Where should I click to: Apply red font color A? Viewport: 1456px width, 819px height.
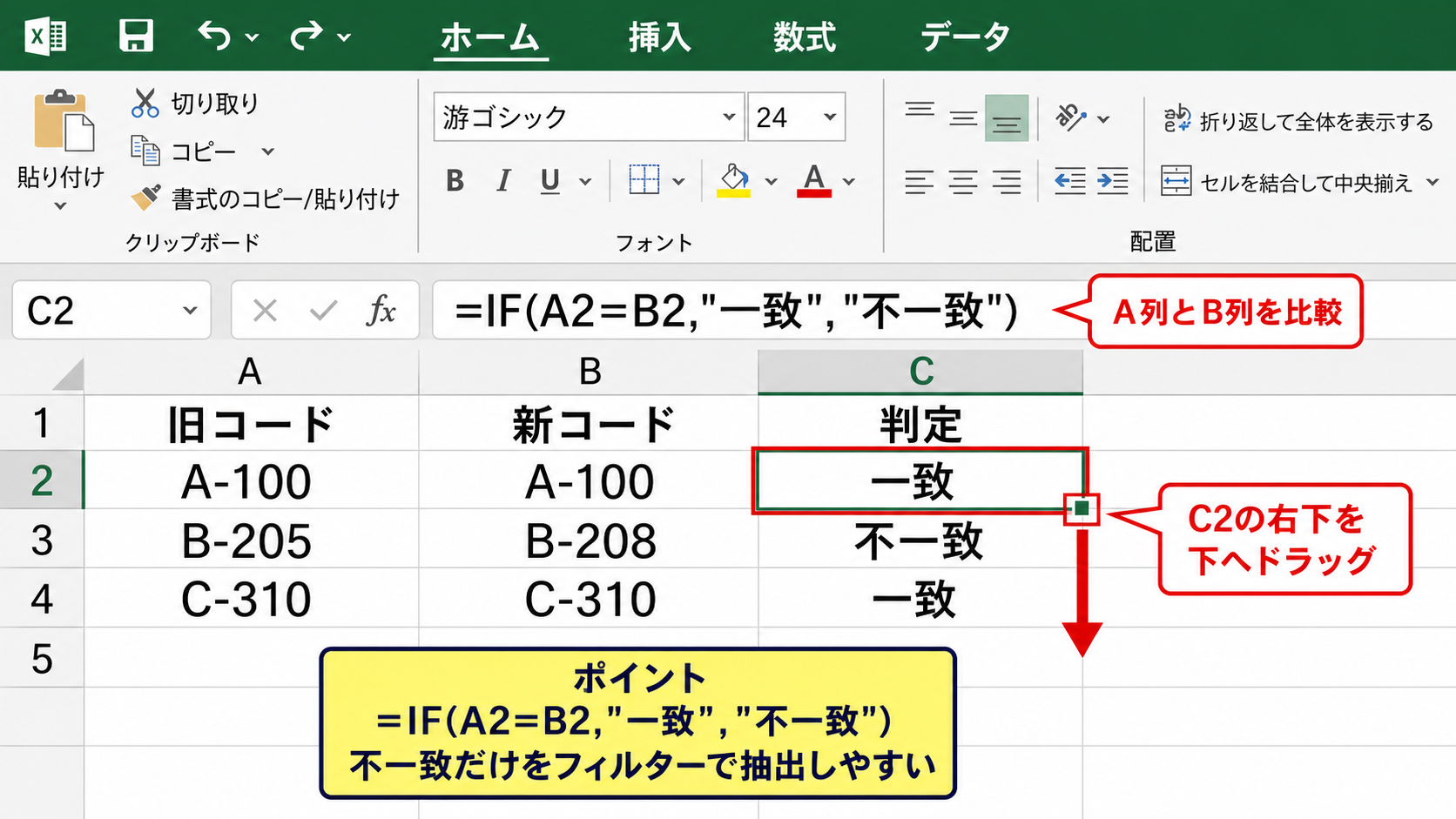(814, 180)
